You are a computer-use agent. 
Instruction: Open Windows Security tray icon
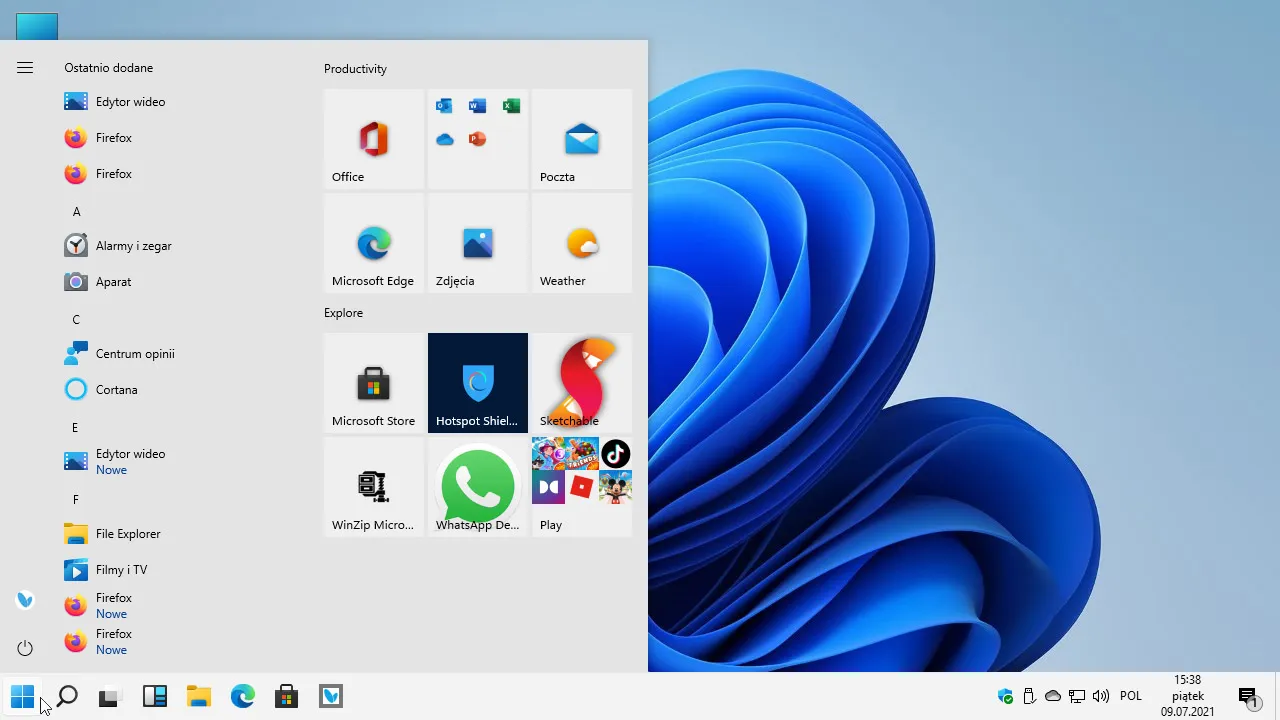click(1005, 696)
